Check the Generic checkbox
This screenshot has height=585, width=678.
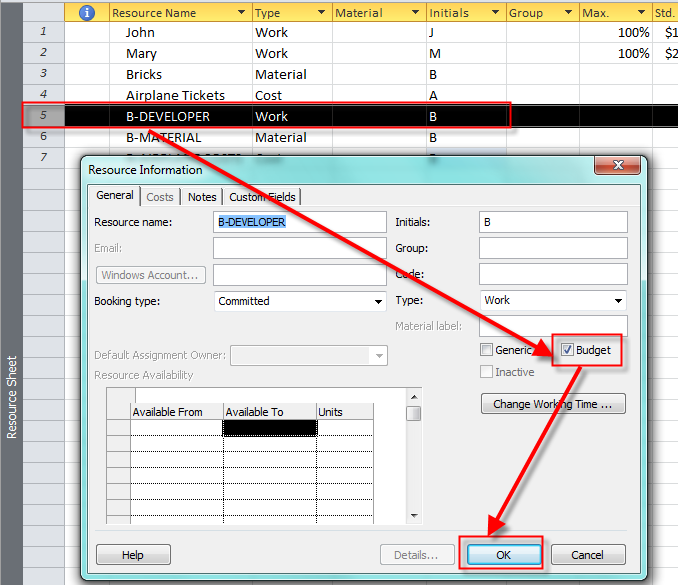click(487, 350)
